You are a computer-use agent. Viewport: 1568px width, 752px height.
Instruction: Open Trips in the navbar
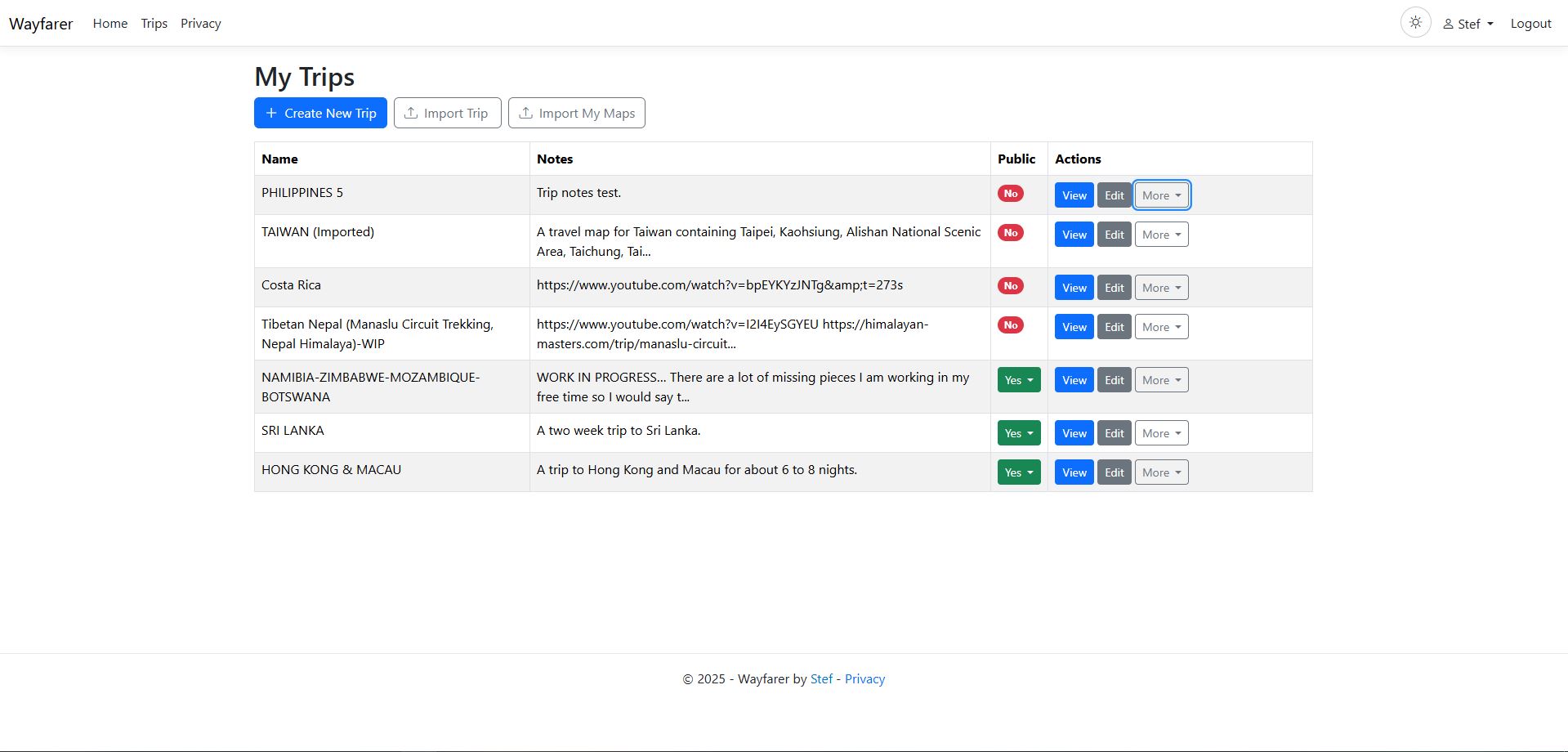[x=154, y=24]
